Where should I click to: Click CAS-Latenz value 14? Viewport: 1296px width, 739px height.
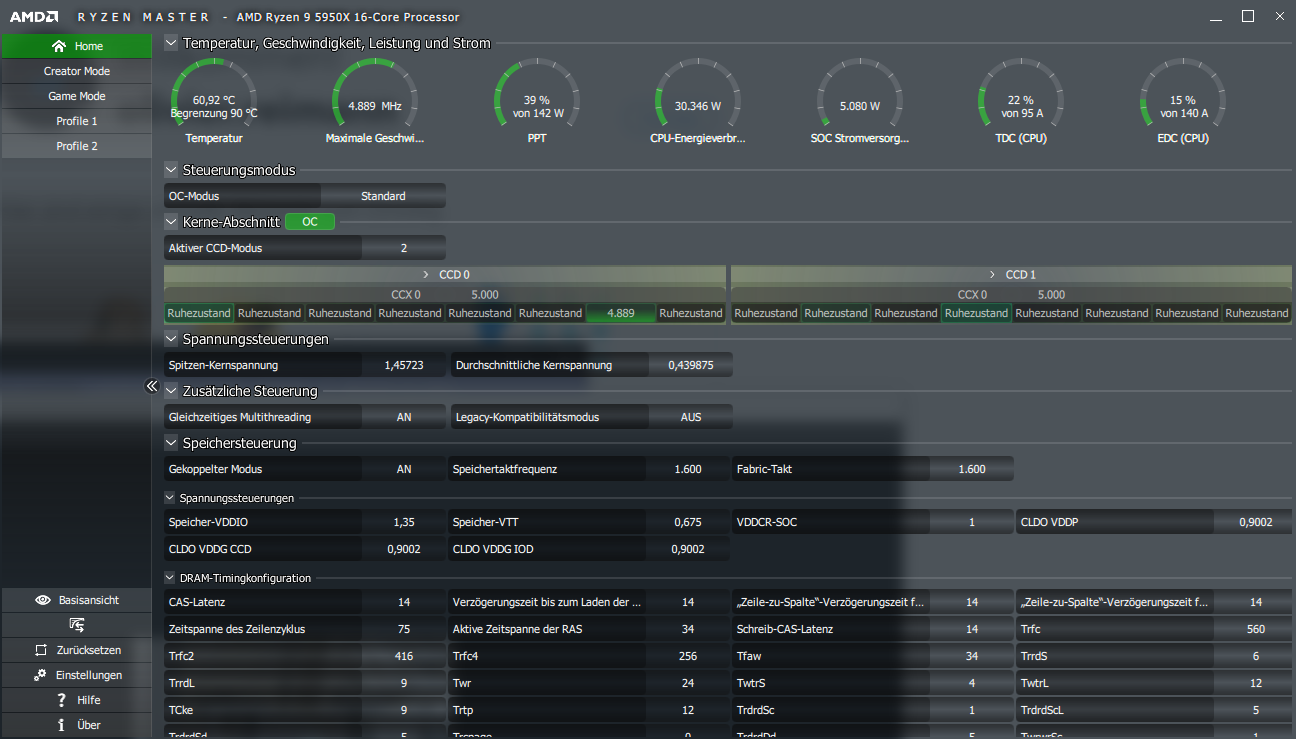(404, 602)
